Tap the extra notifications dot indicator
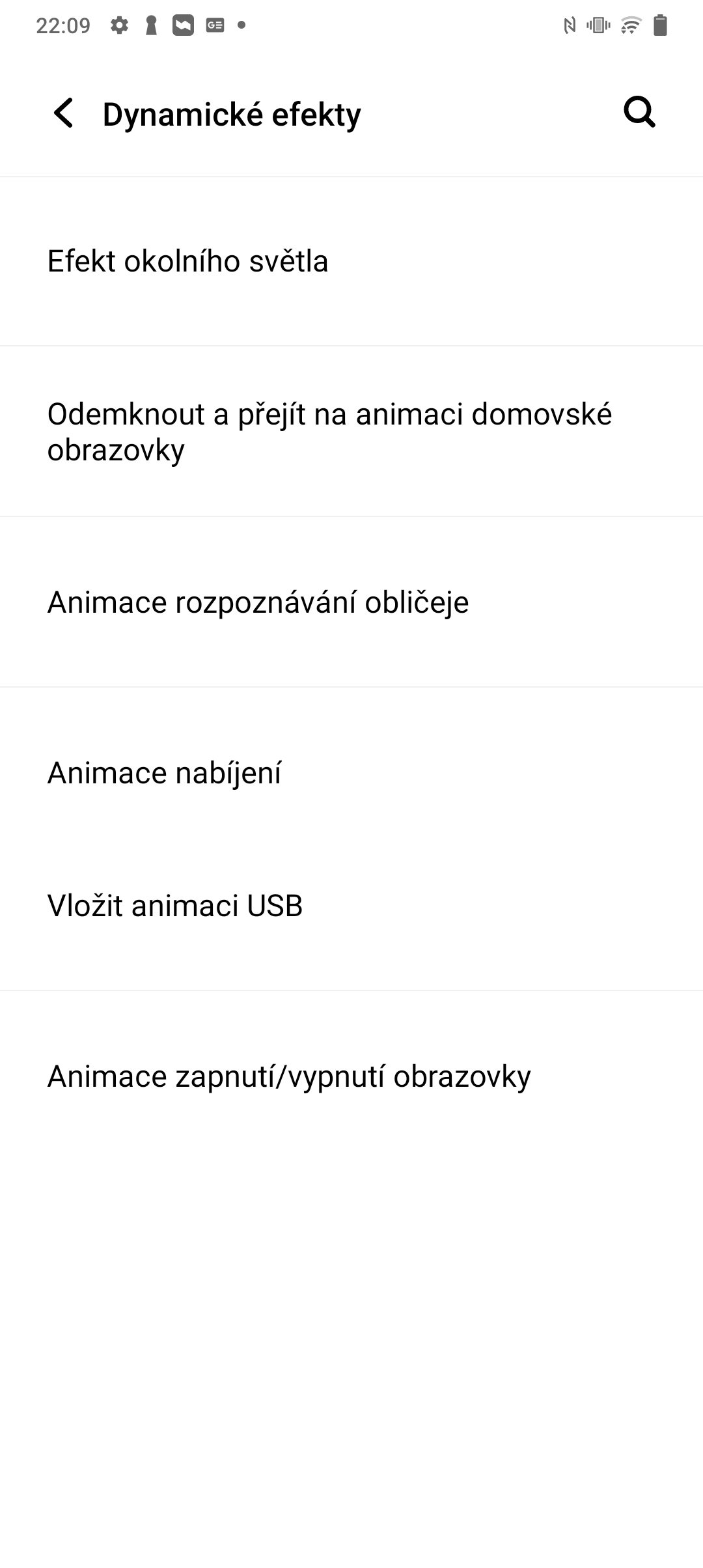 coord(241,26)
